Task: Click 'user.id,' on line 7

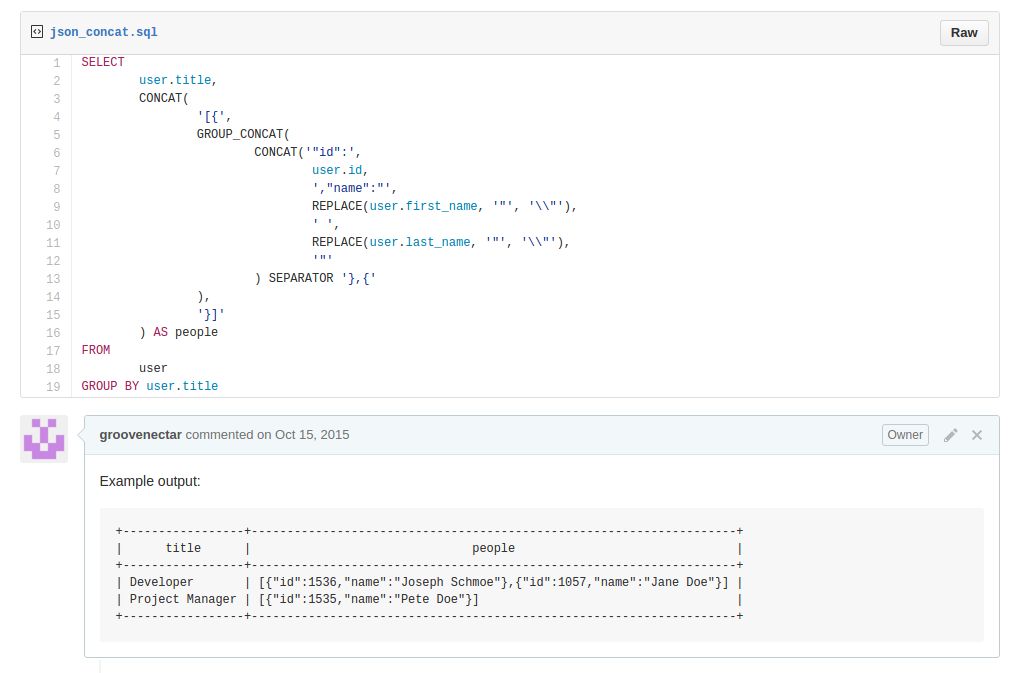Action: pyautogui.click(x=340, y=170)
